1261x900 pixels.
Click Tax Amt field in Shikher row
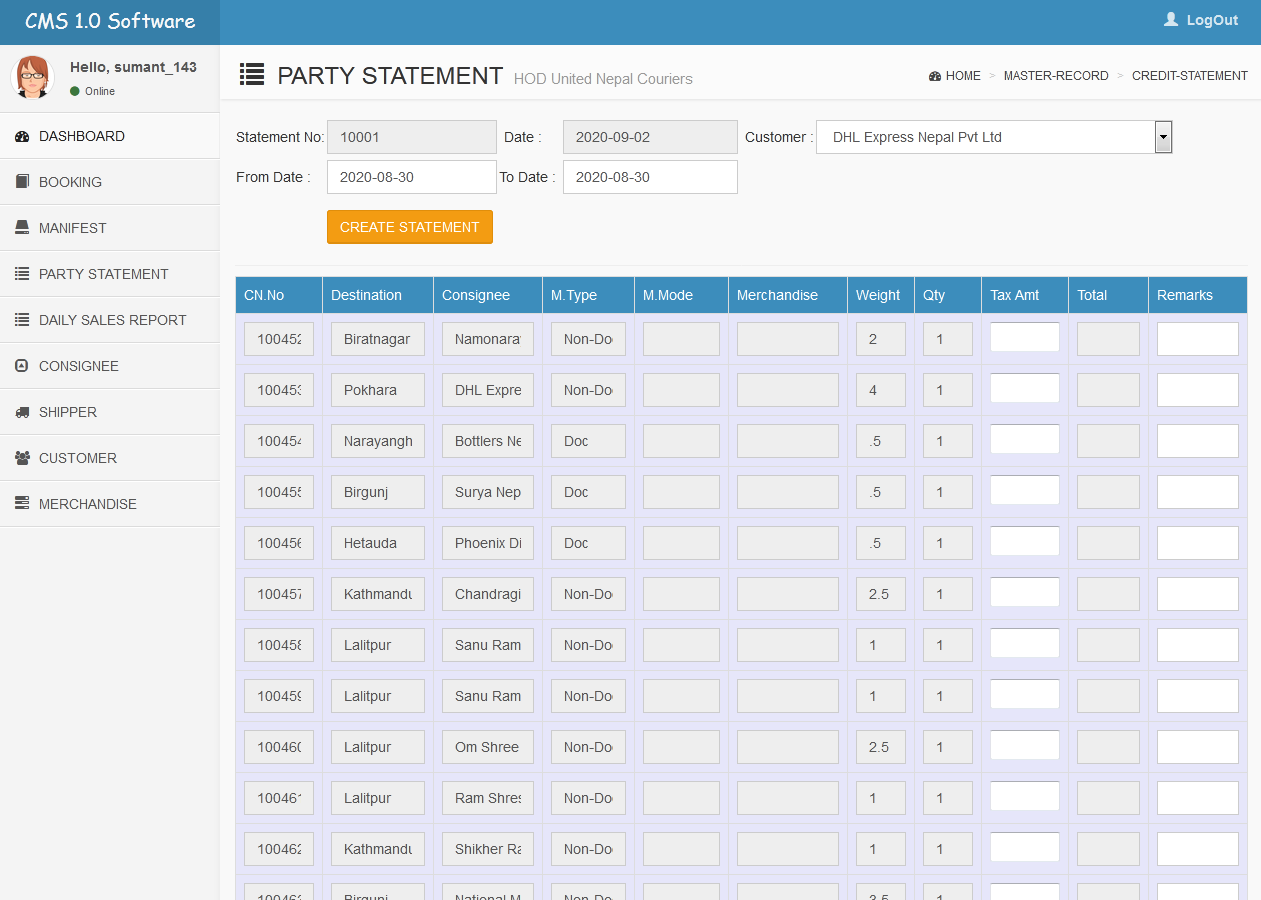tap(1025, 847)
